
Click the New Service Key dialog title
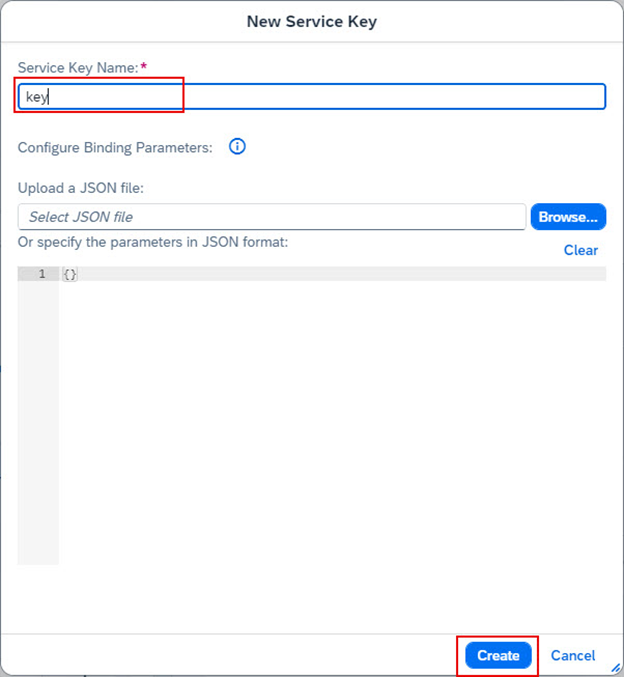tap(312, 21)
